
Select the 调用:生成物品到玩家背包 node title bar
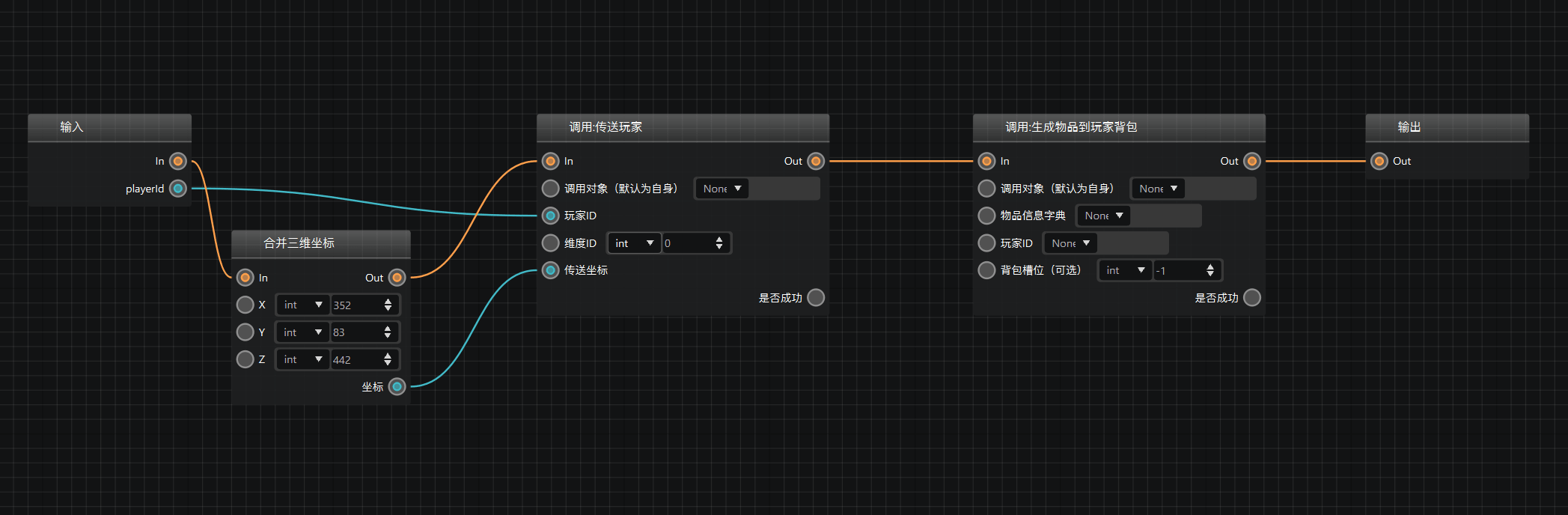coord(1119,127)
